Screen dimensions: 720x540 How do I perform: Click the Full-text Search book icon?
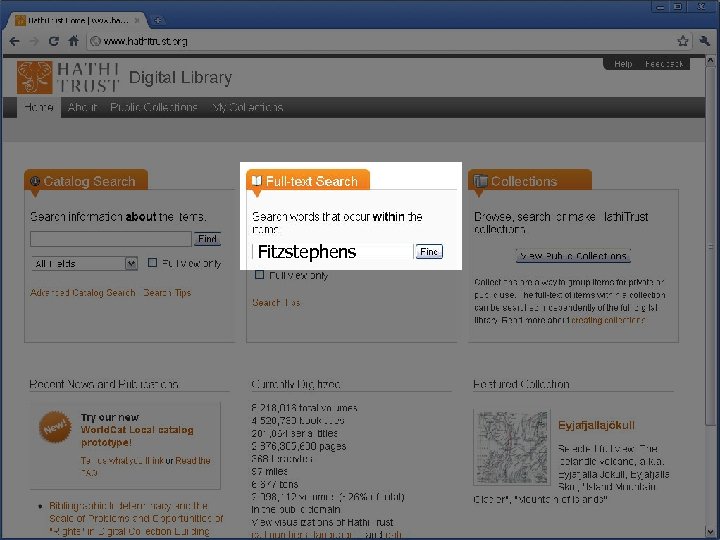257,180
